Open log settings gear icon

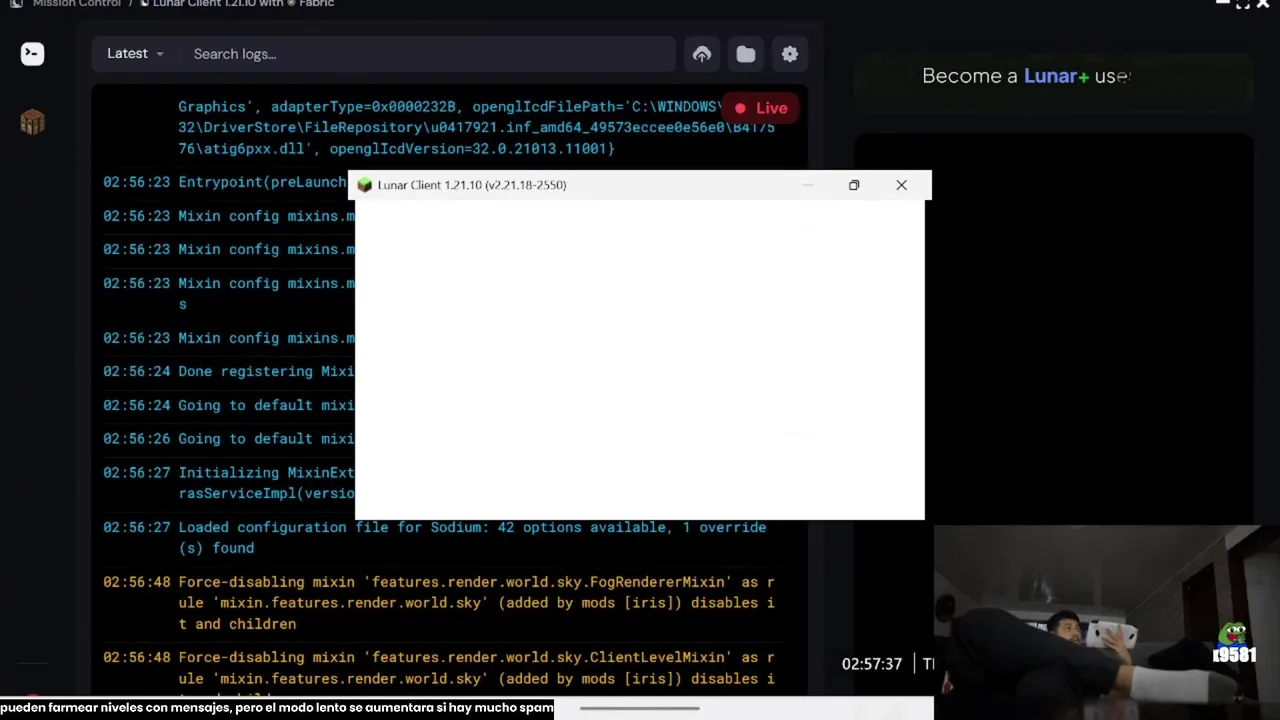790,54
